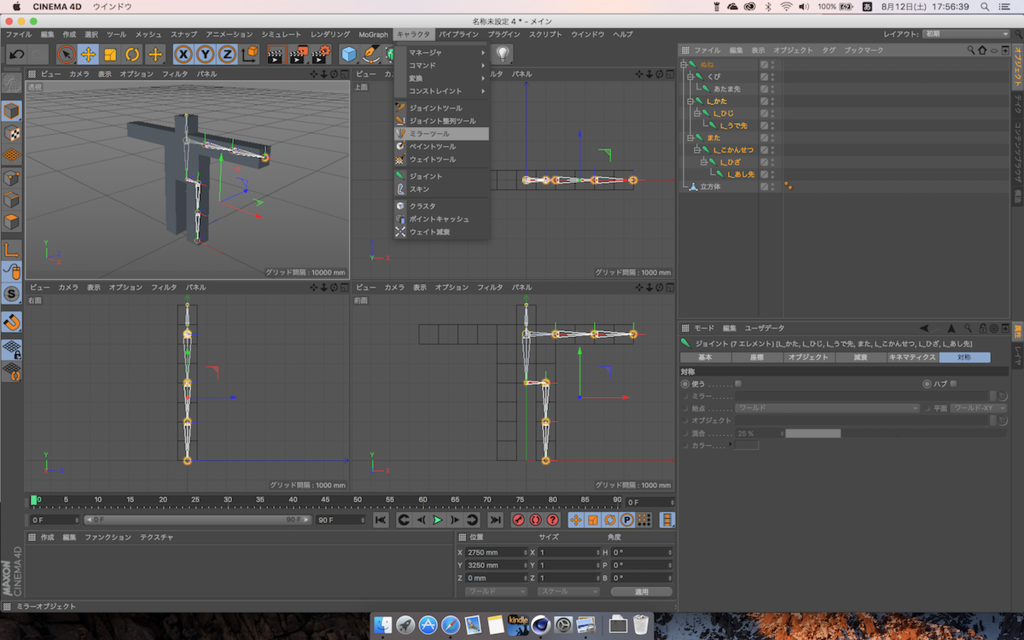Add a Cube primitive object

pos(349,54)
